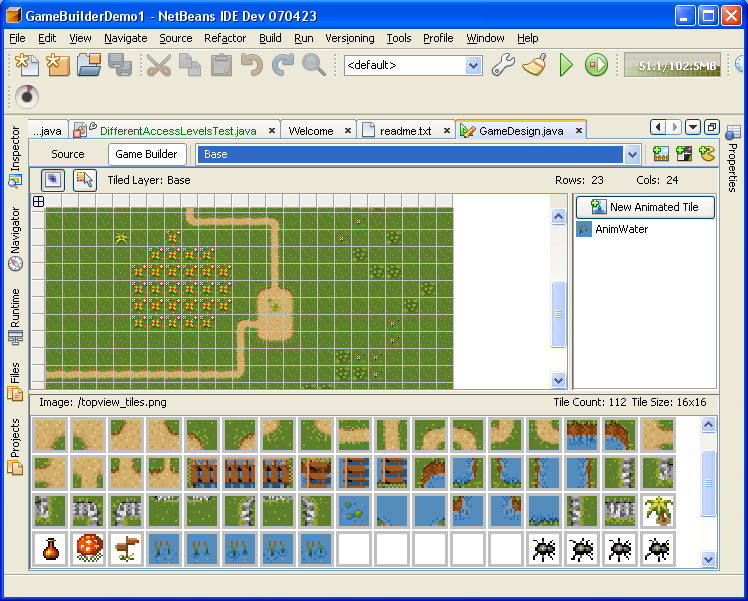Click the Redo arrow icon
748x601 pixels.
[x=282, y=65]
